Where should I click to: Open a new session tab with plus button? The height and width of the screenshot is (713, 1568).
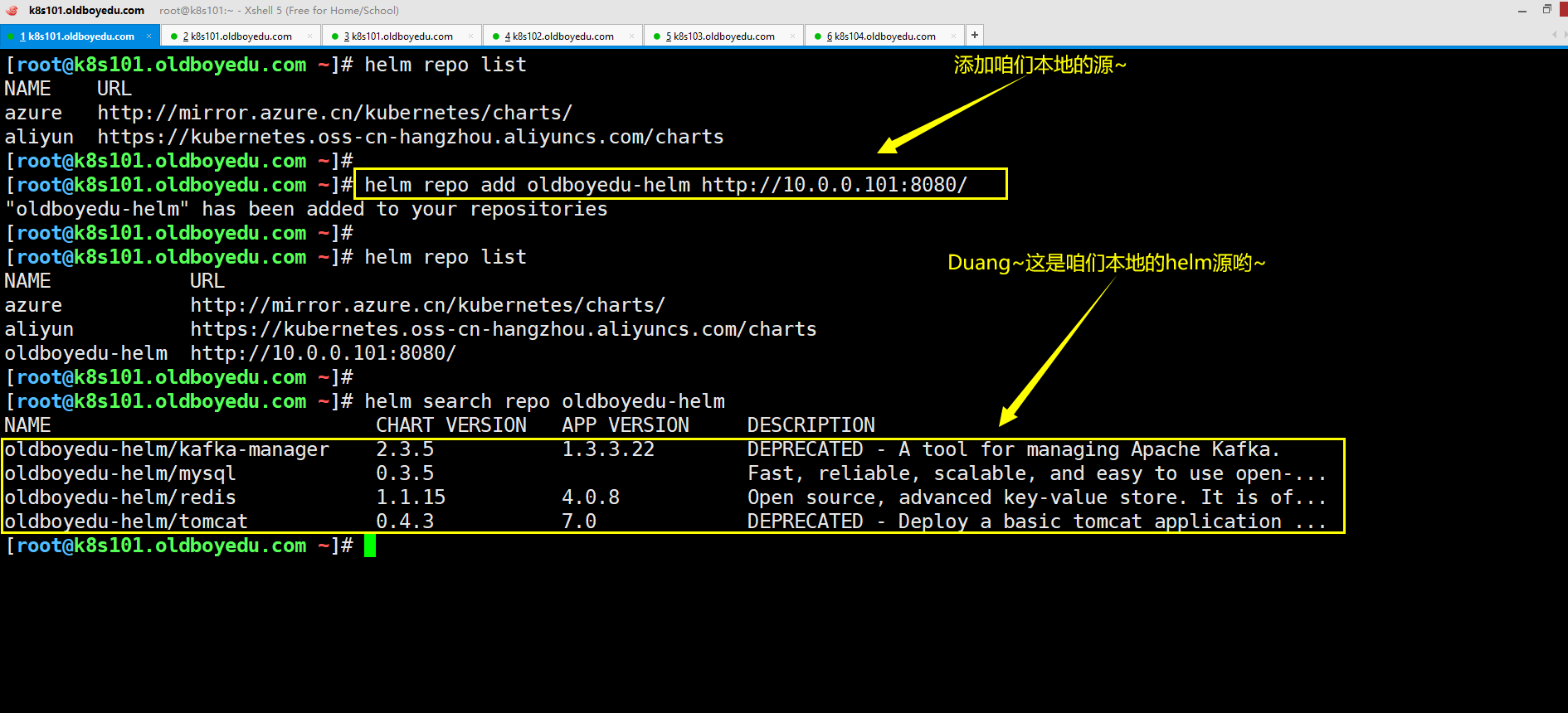[x=975, y=35]
